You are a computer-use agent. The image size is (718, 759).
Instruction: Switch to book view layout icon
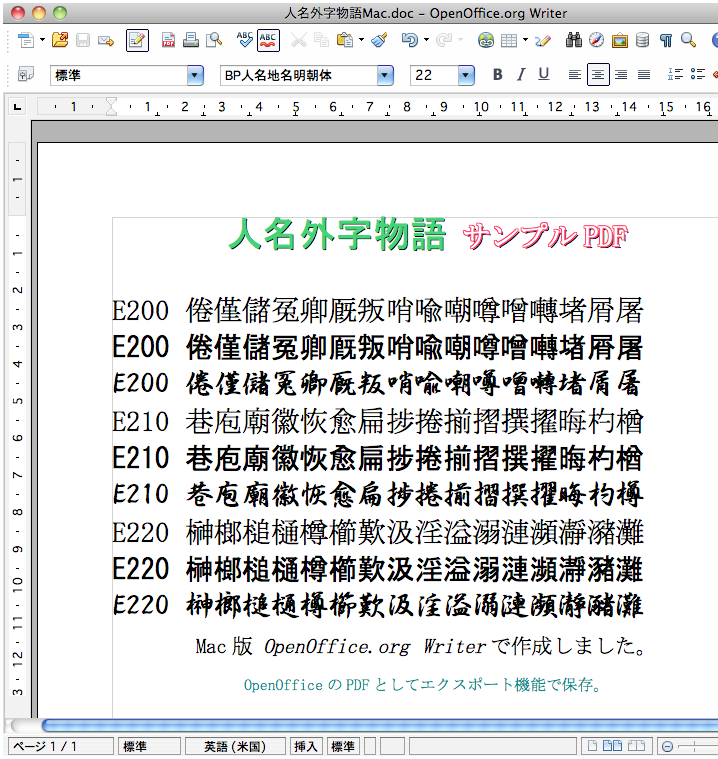point(636,746)
